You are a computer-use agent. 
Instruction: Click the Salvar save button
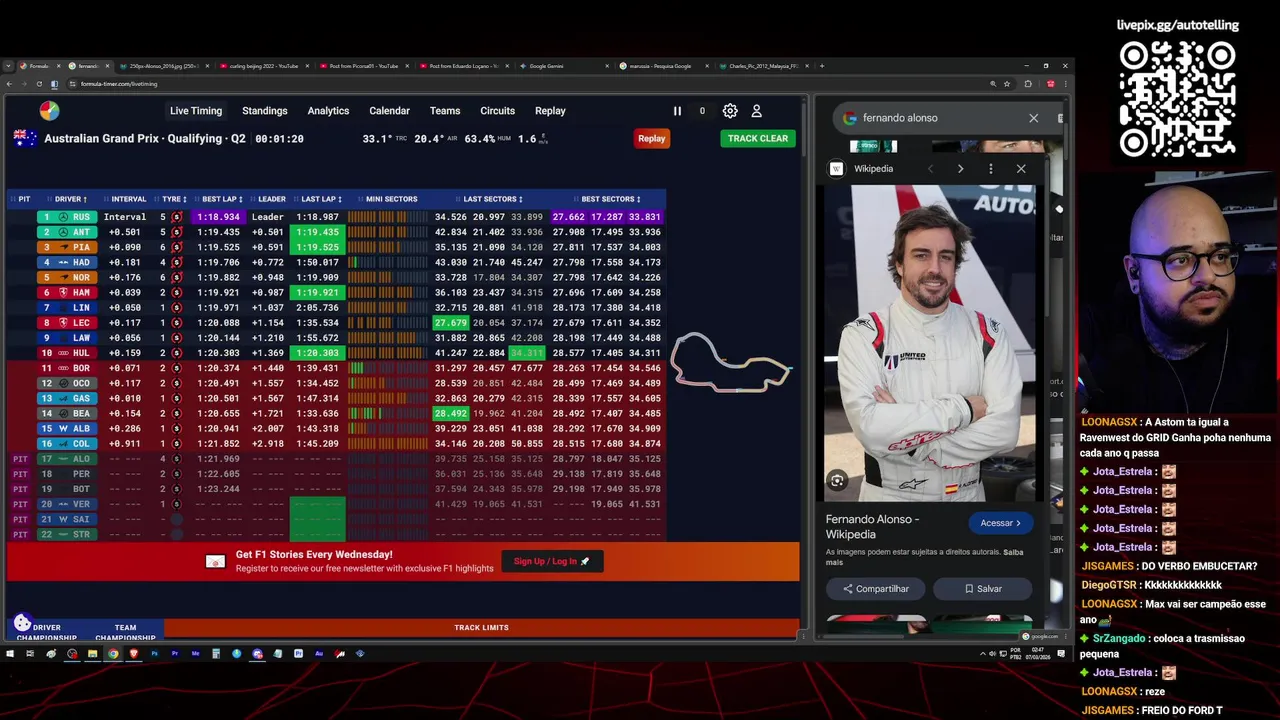point(983,589)
